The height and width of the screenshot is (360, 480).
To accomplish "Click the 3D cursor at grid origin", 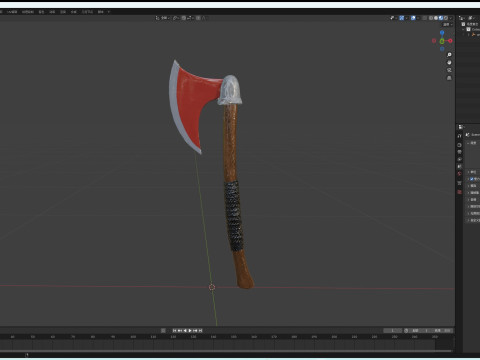I will click(212, 287).
